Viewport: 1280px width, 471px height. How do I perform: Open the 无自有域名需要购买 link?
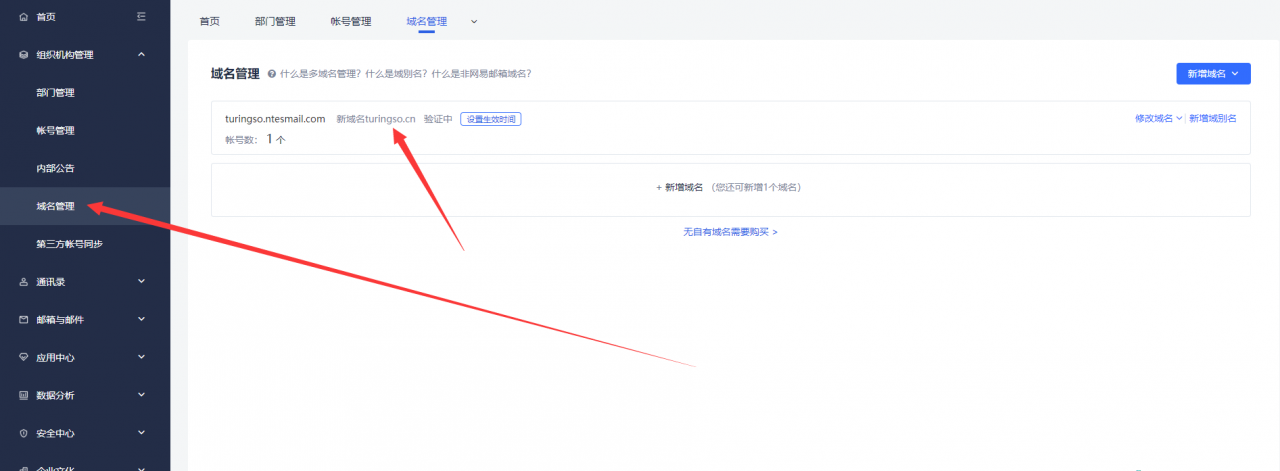(x=730, y=232)
